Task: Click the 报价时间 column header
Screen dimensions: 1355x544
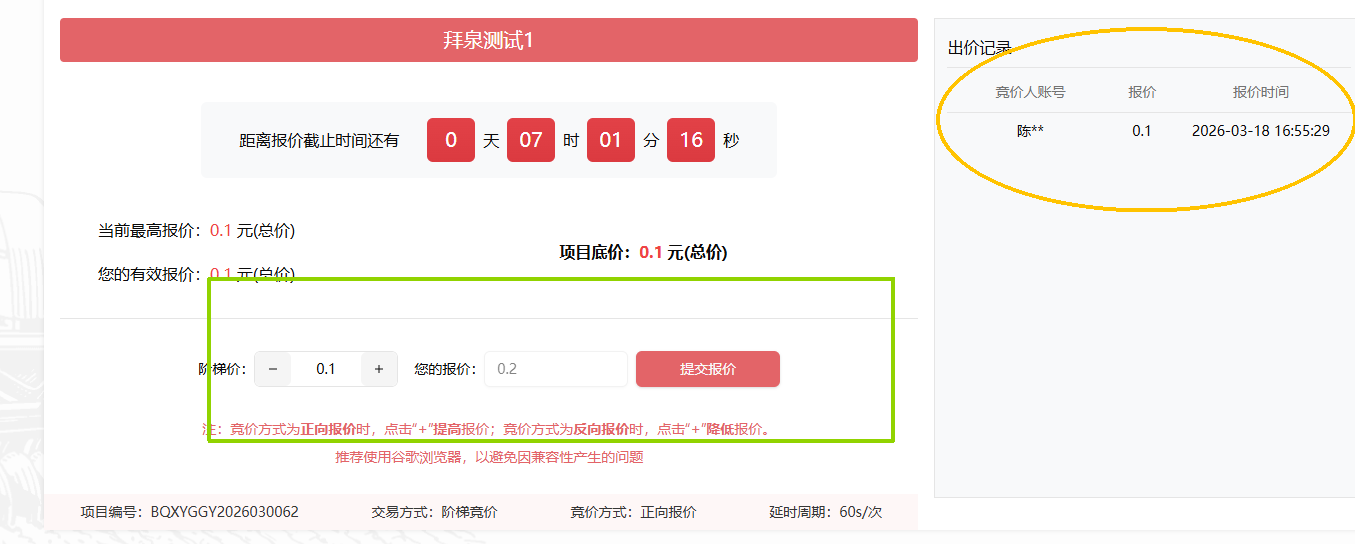Action: point(1260,92)
